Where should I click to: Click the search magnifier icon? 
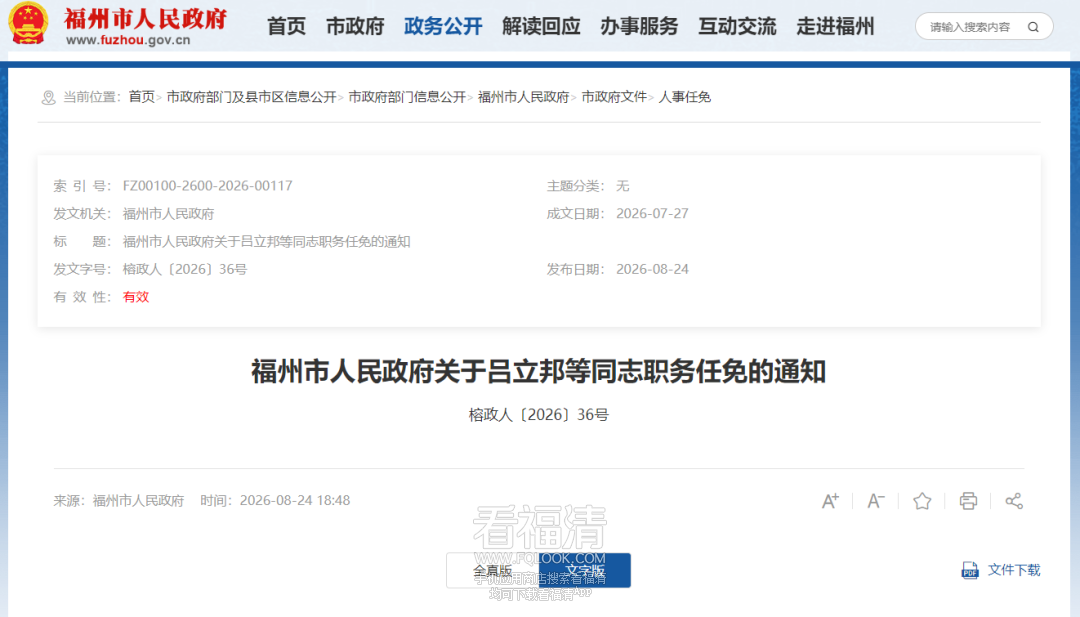coord(1033,27)
